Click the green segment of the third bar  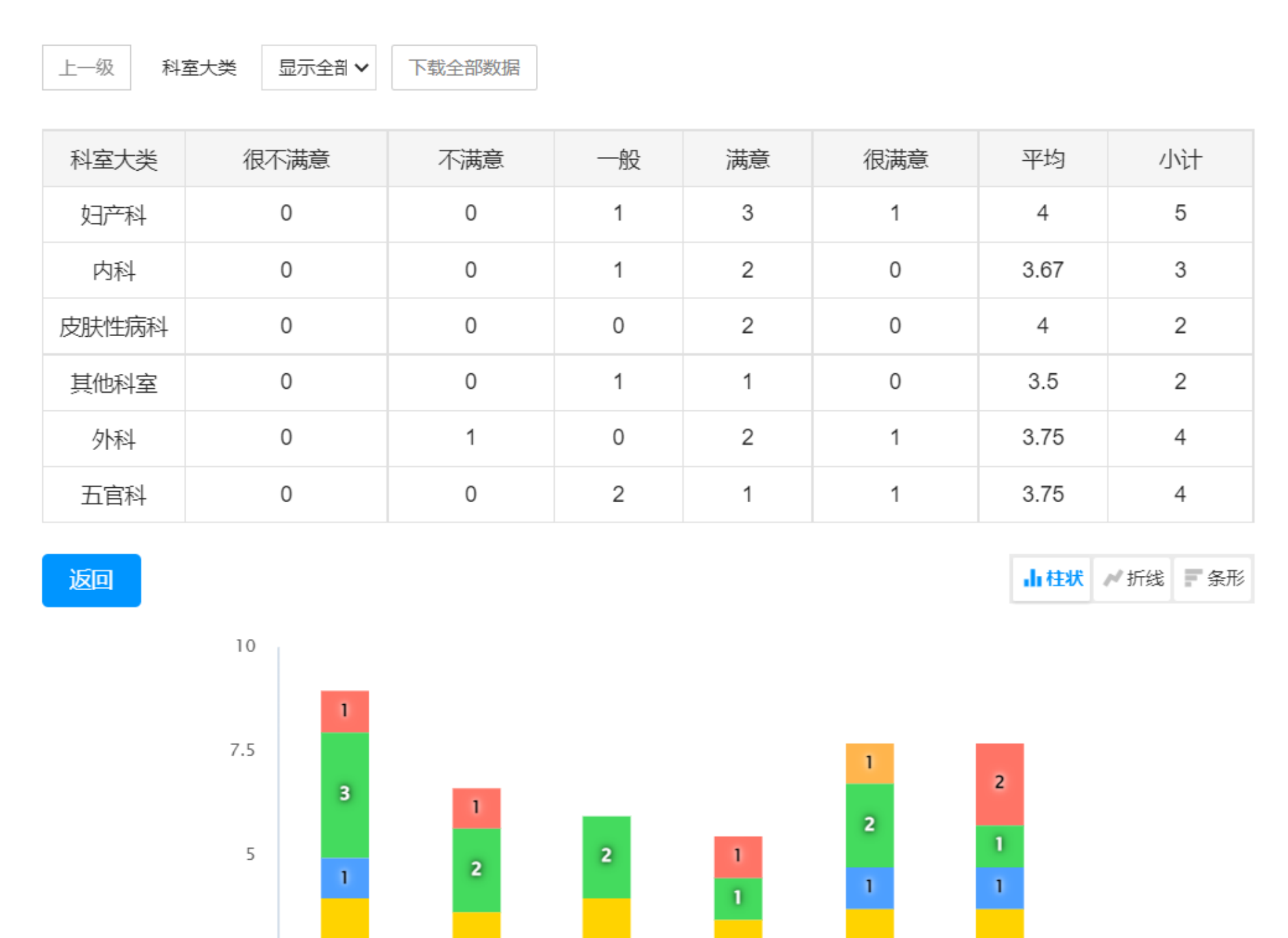point(606,857)
